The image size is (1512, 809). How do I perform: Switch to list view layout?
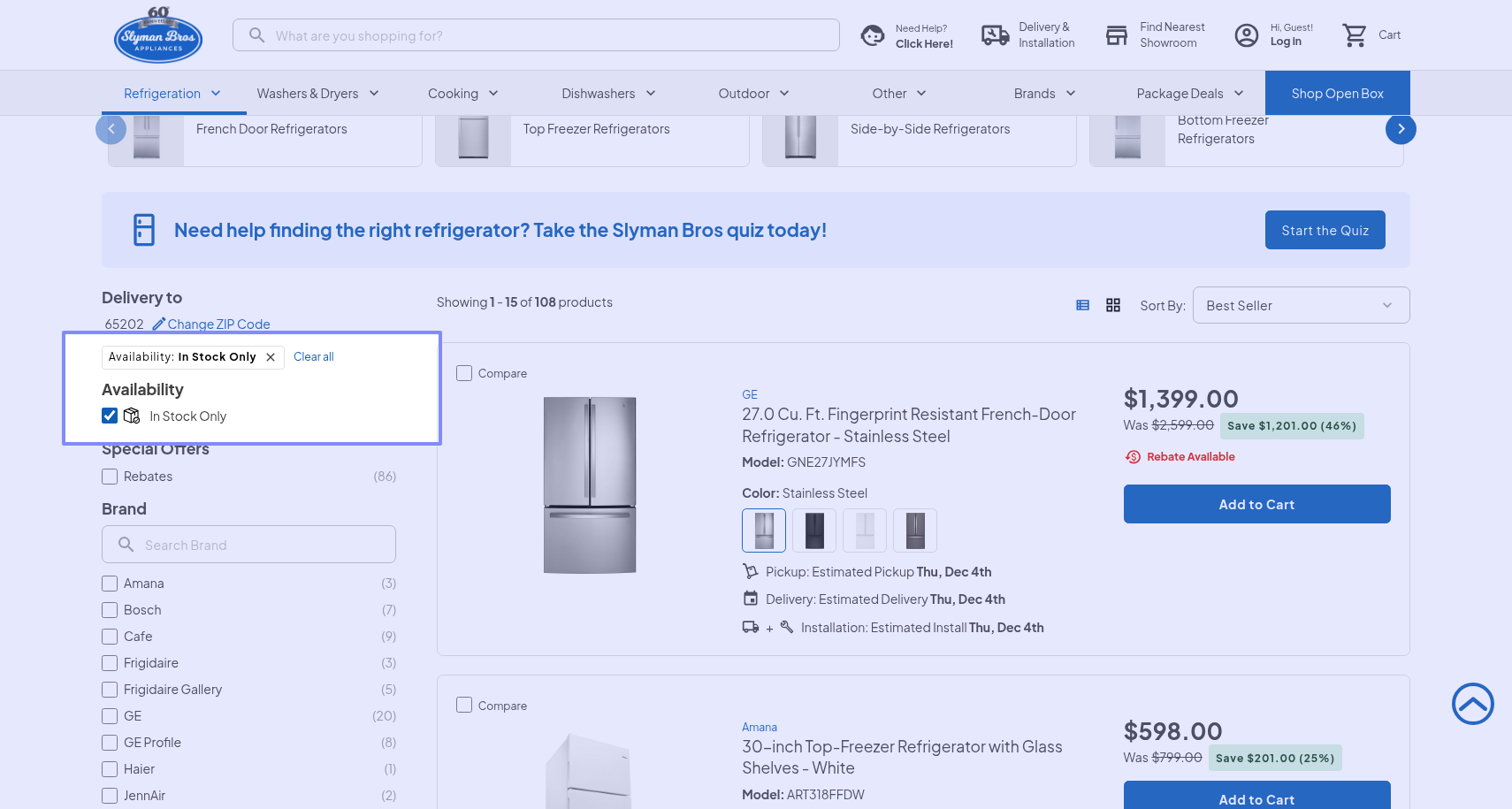point(1082,305)
